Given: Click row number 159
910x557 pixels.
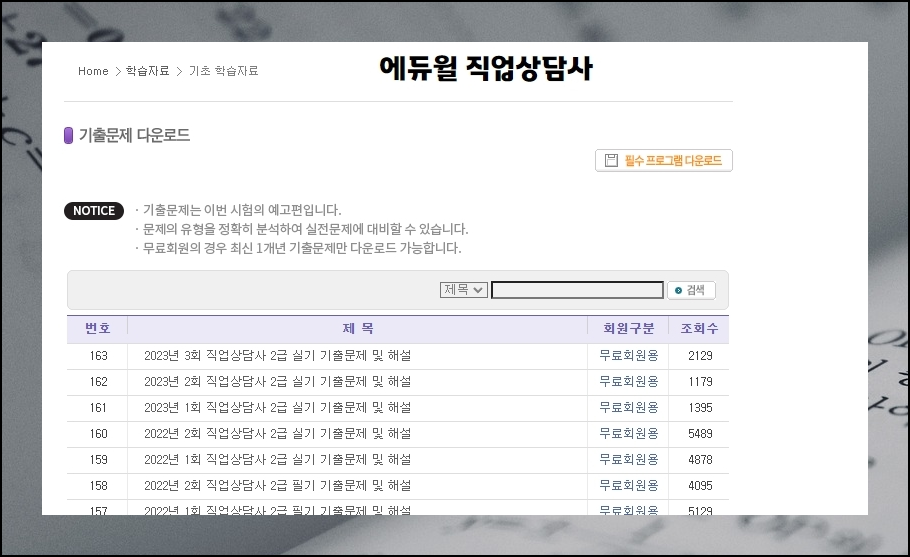Looking at the screenshot, I should point(99,460).
